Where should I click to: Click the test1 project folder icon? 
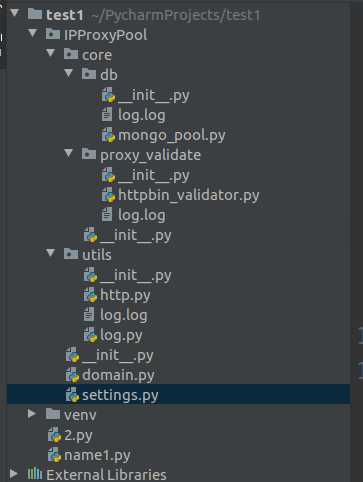[x=35, y=14]
